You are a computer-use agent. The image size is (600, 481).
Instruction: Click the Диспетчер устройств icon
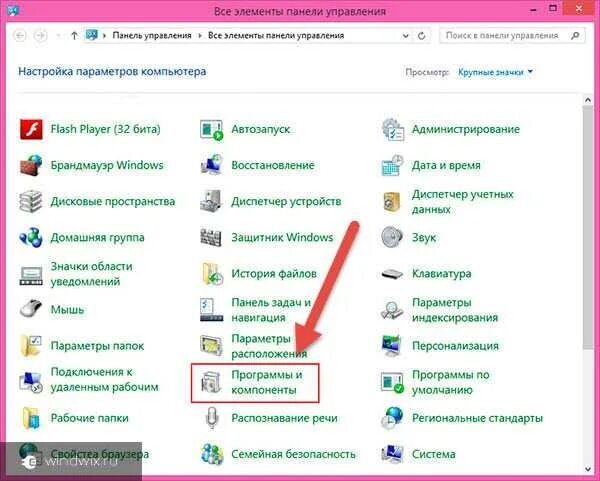click(212, 201)
